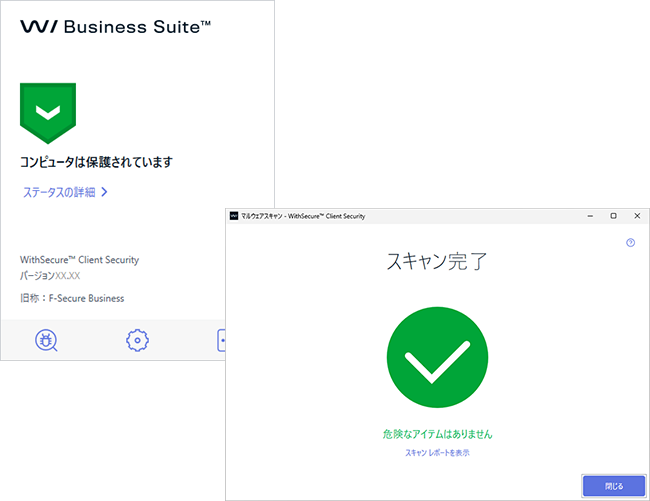Open the malware scan bug icon

pos(46,341)
